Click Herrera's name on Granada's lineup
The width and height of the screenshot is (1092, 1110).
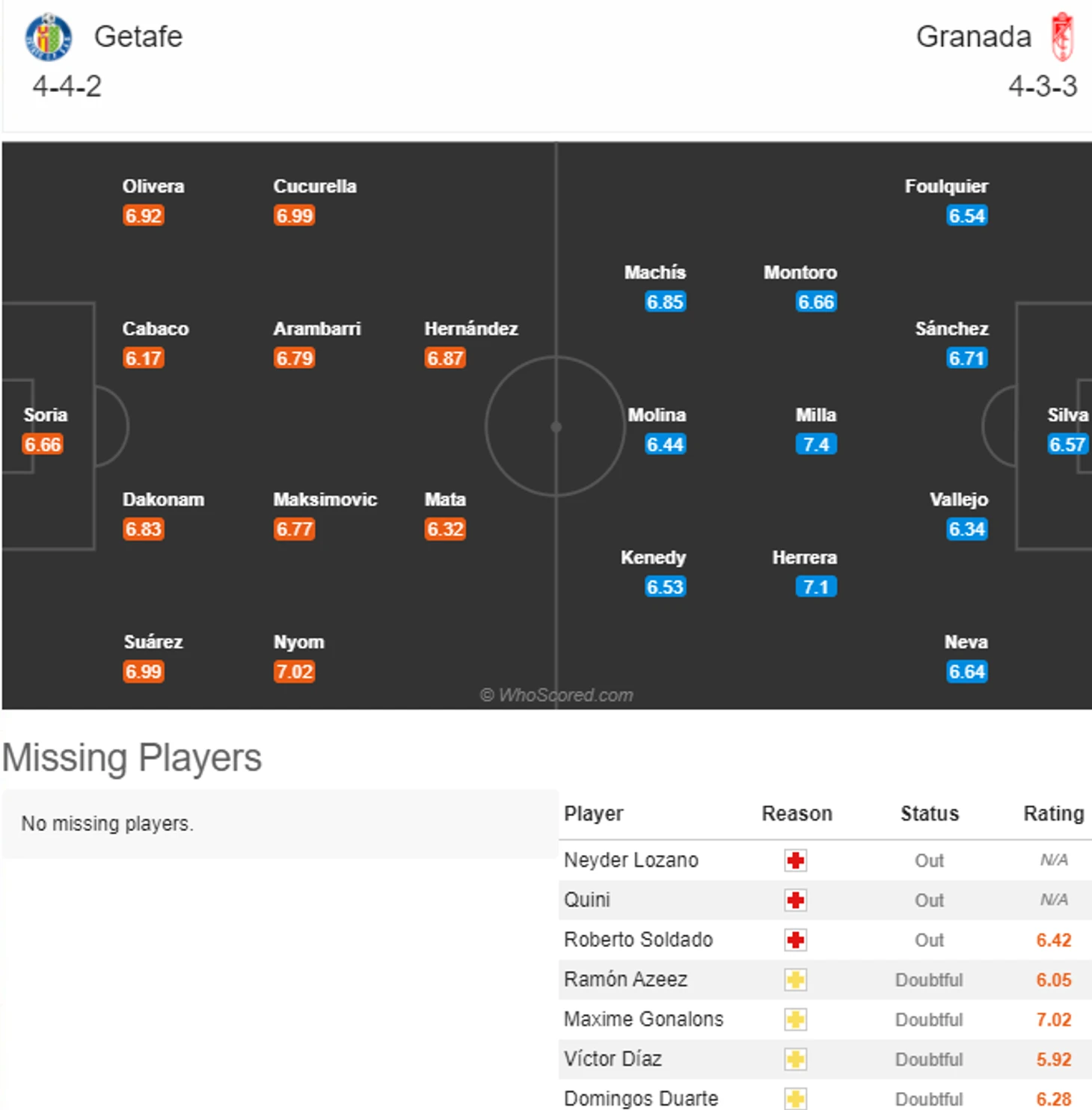(x=804, y=557)
